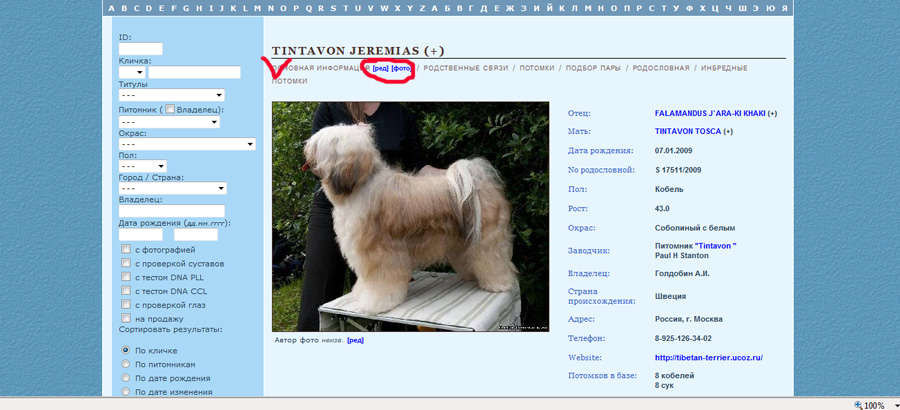Jump to Latin letter D in alphabet bar
Viewport: 900px width, 410px height.
149,8
